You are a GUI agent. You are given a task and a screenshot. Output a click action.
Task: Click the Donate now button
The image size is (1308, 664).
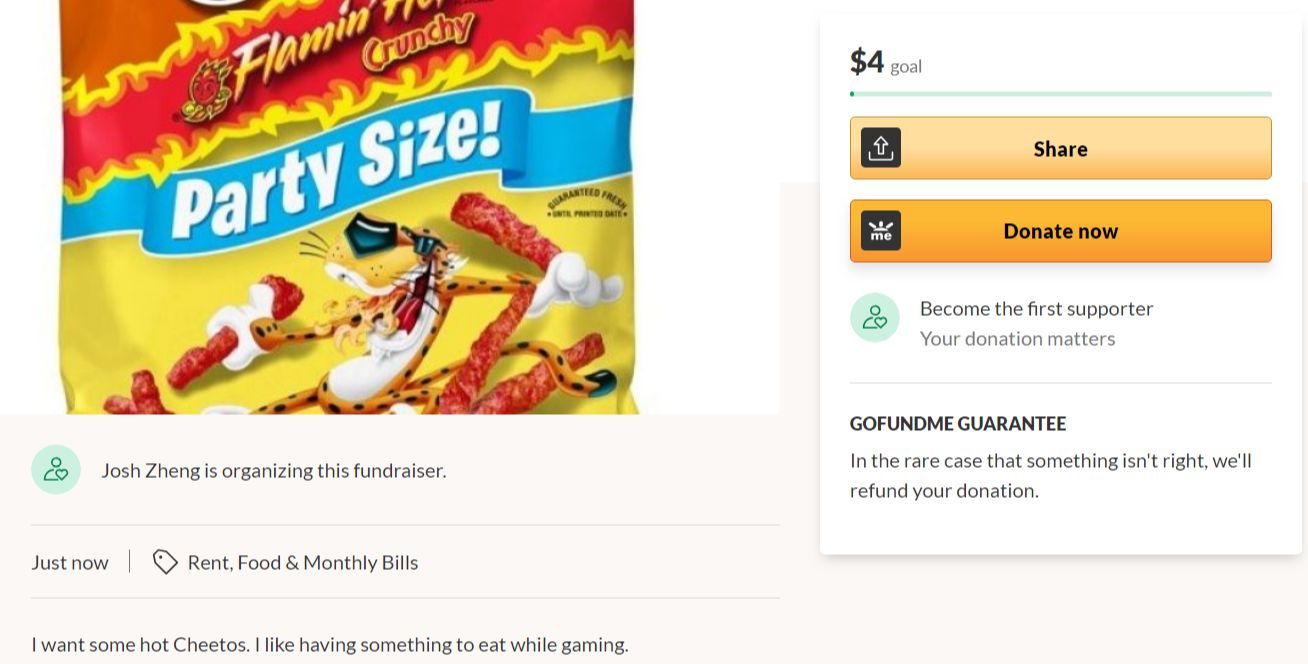tap(1060, 231)
